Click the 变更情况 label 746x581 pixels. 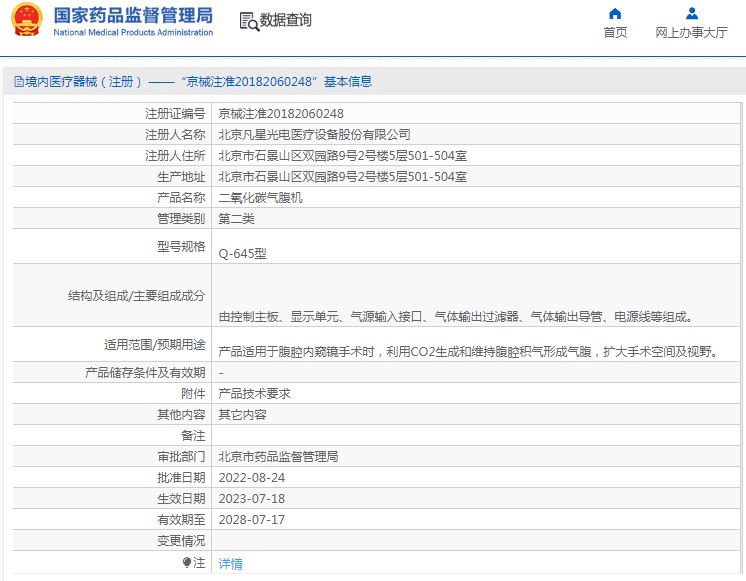coord(181,540)
